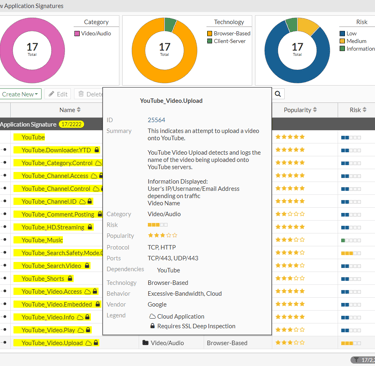
Task: Click YouTube_Video.Upload tooltip title
Action: pos(171,101)
